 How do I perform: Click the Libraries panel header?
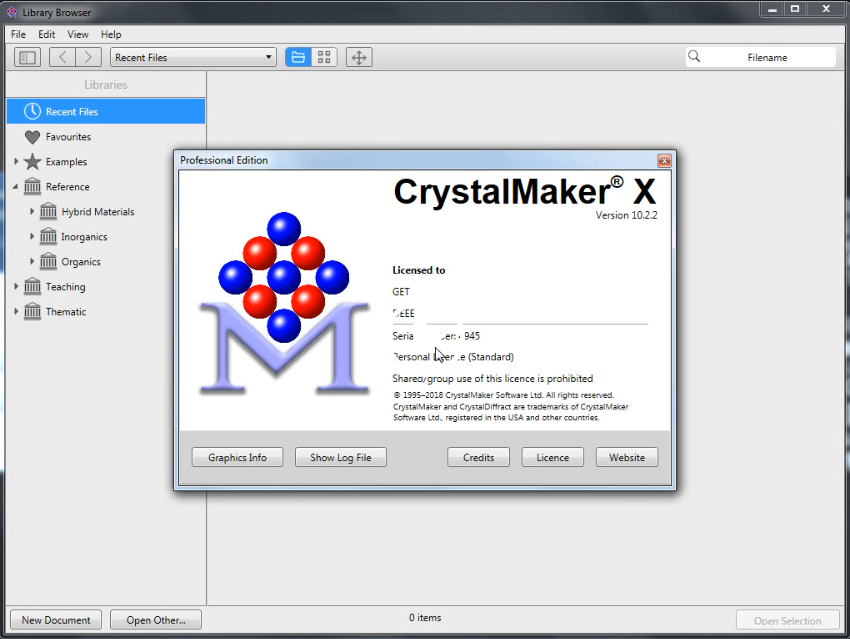tap(106, 85)
